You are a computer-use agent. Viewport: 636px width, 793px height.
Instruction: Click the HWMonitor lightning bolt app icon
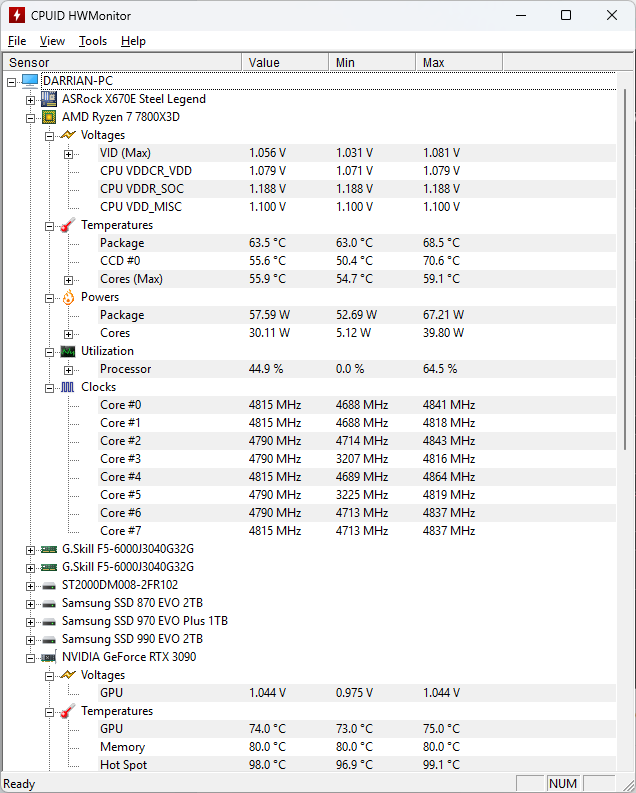(17, 16)
